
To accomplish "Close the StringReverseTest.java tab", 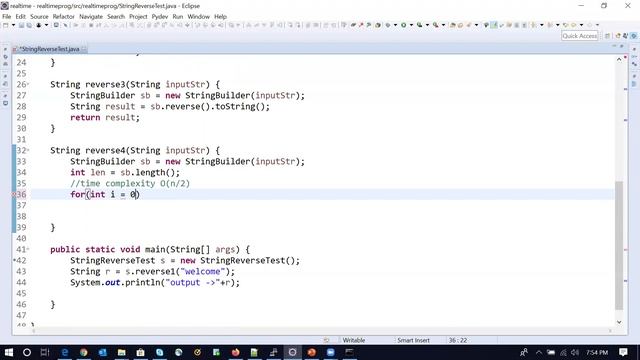I will pyautogui.click(x=84, y=49).
